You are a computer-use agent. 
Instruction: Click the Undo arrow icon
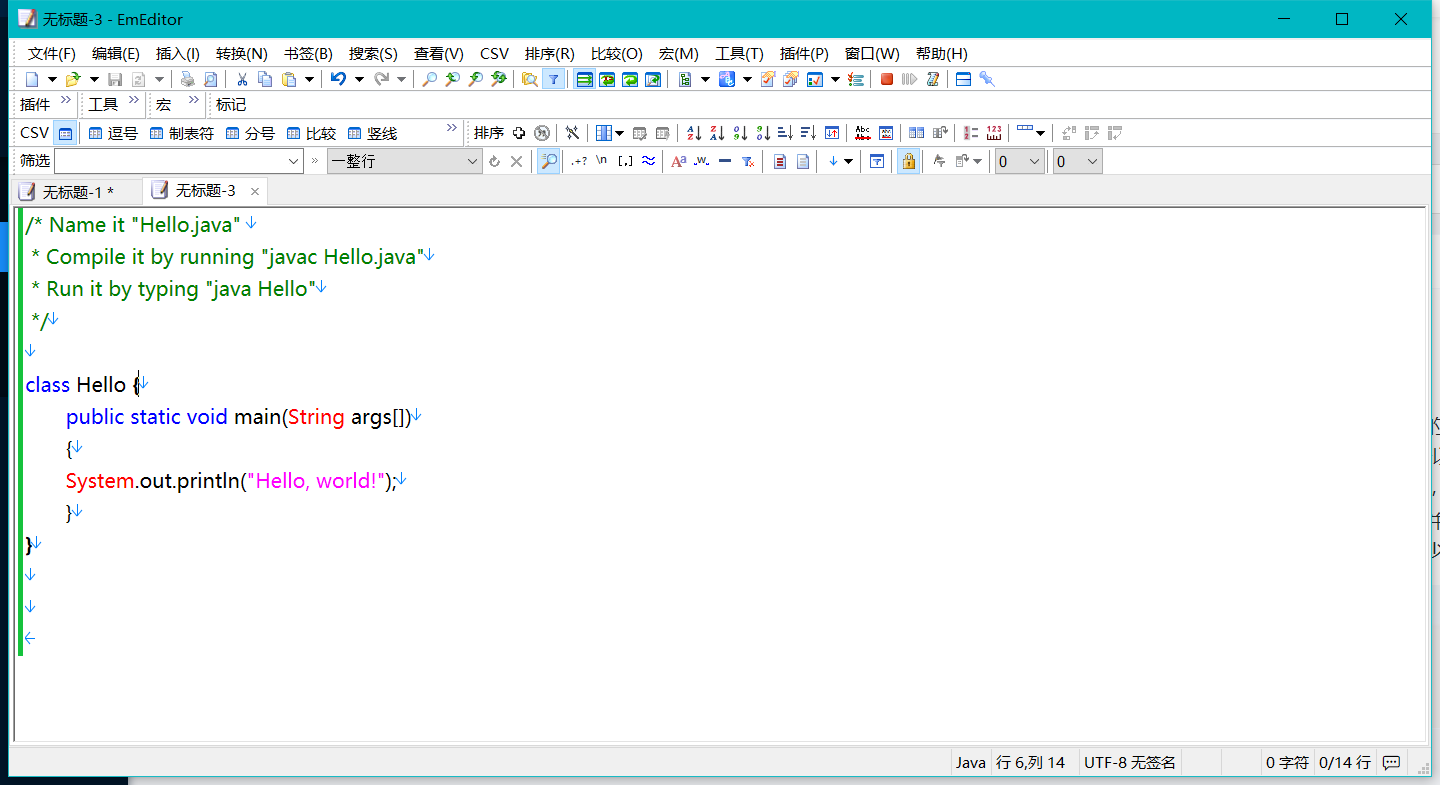click(x=338, y=79)
